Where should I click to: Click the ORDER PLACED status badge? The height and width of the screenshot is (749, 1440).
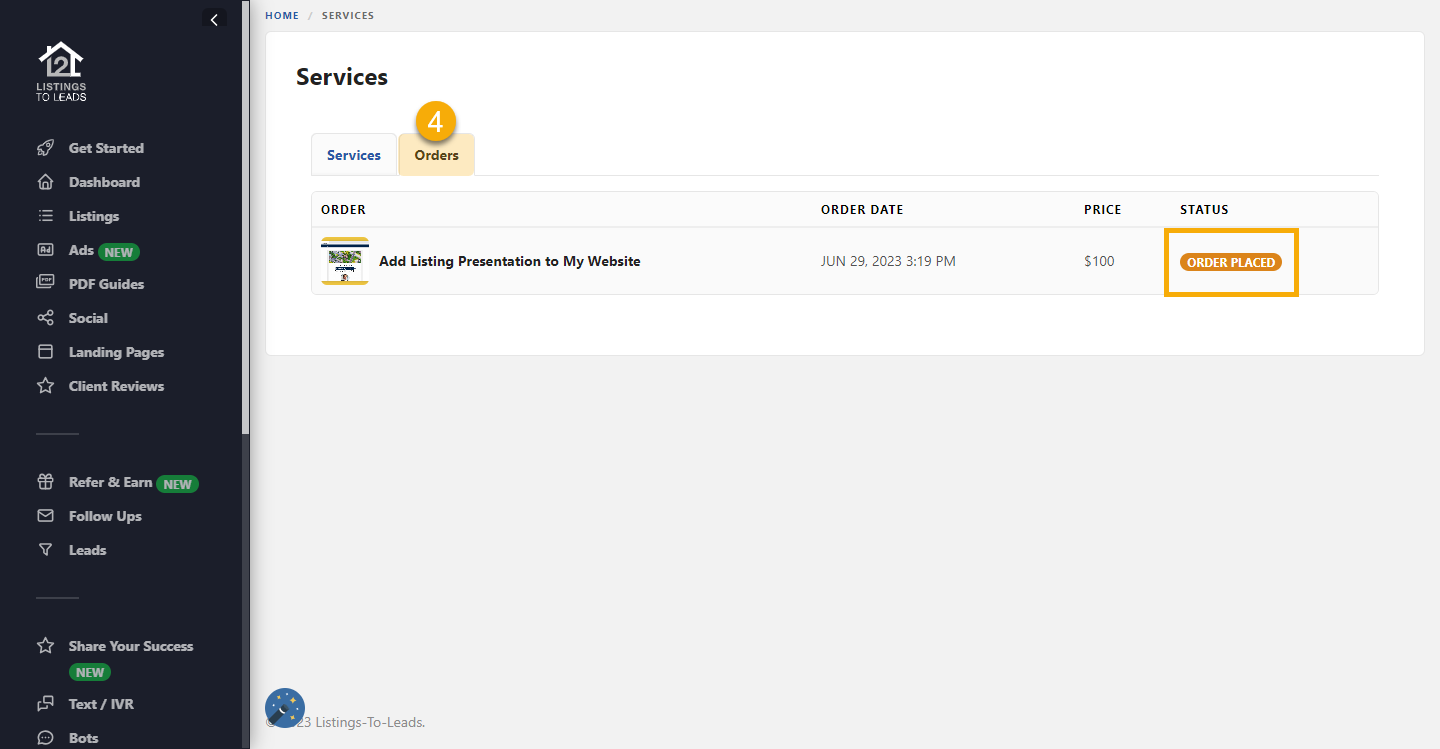[1230, 262]
